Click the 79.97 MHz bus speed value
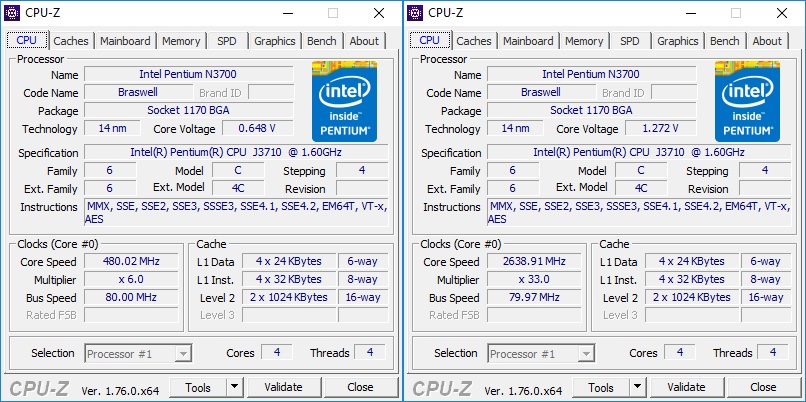Screen dimensions: 806x402 click(x=535, y=297)
